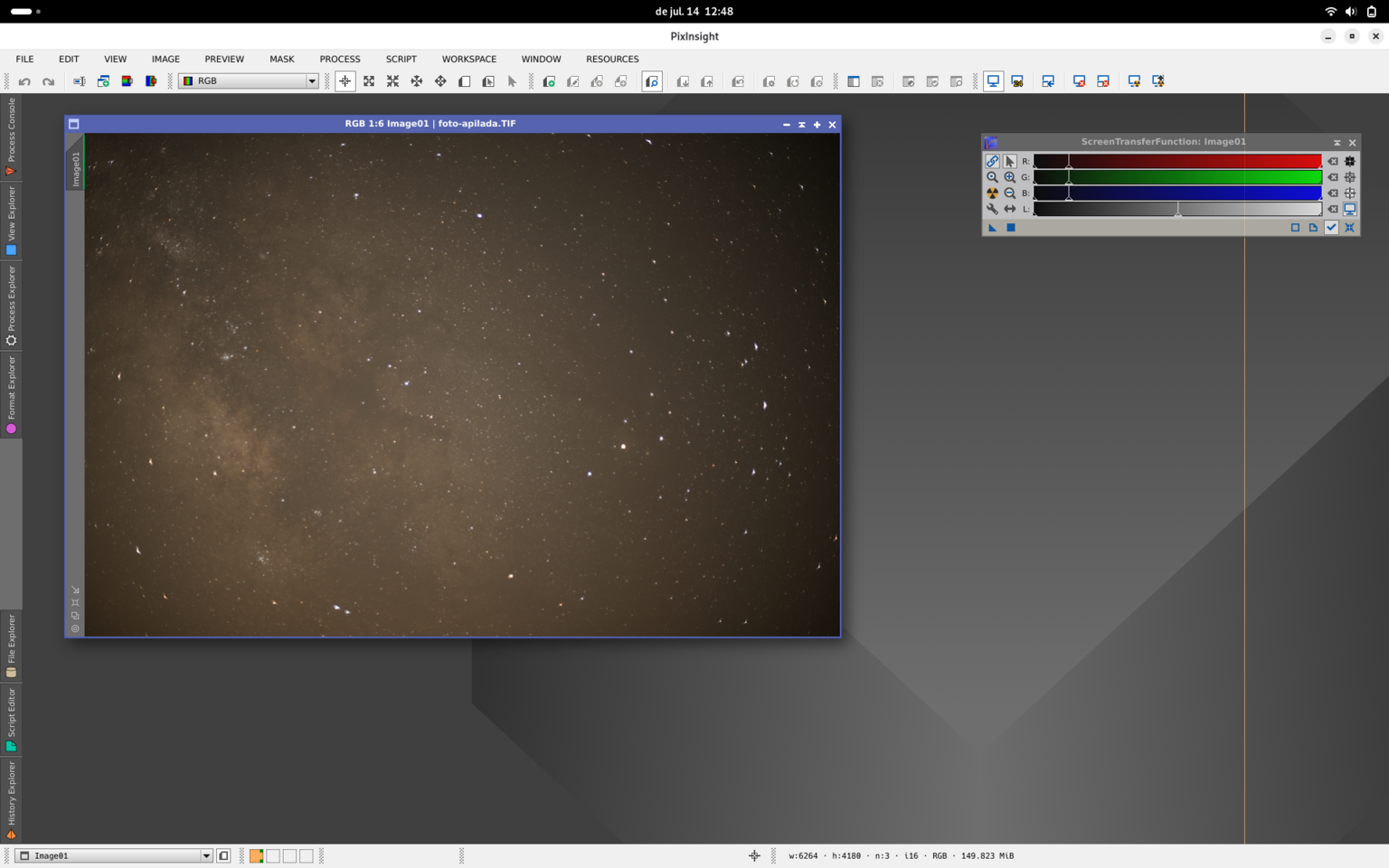Open the FILE menu
Image resolution: width=1389 pixels, height=868 pixels.
tap(24, 59)
